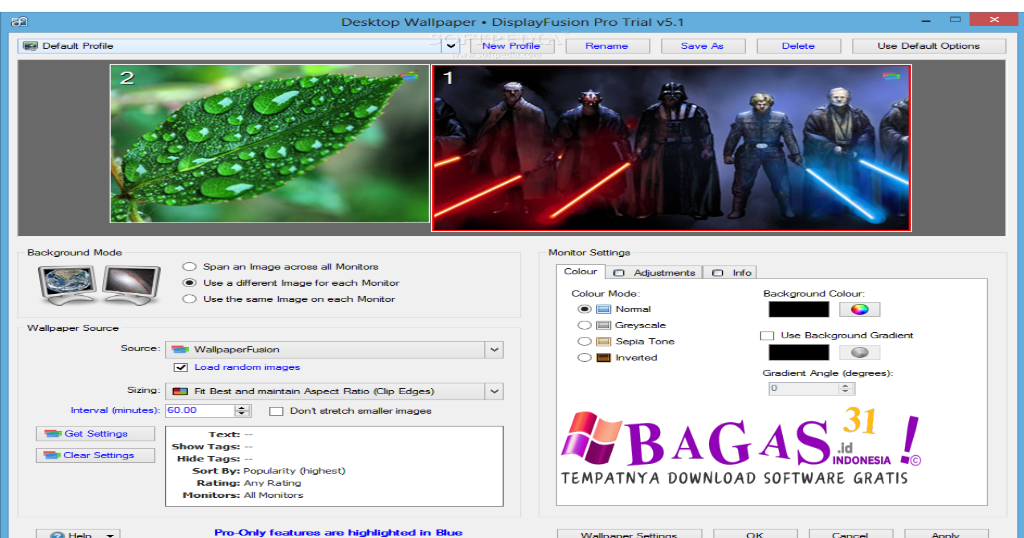Select Use a different Image for each Monitor
The height and width of the screenshot is (538, 1024).
(x=189, y=283)
